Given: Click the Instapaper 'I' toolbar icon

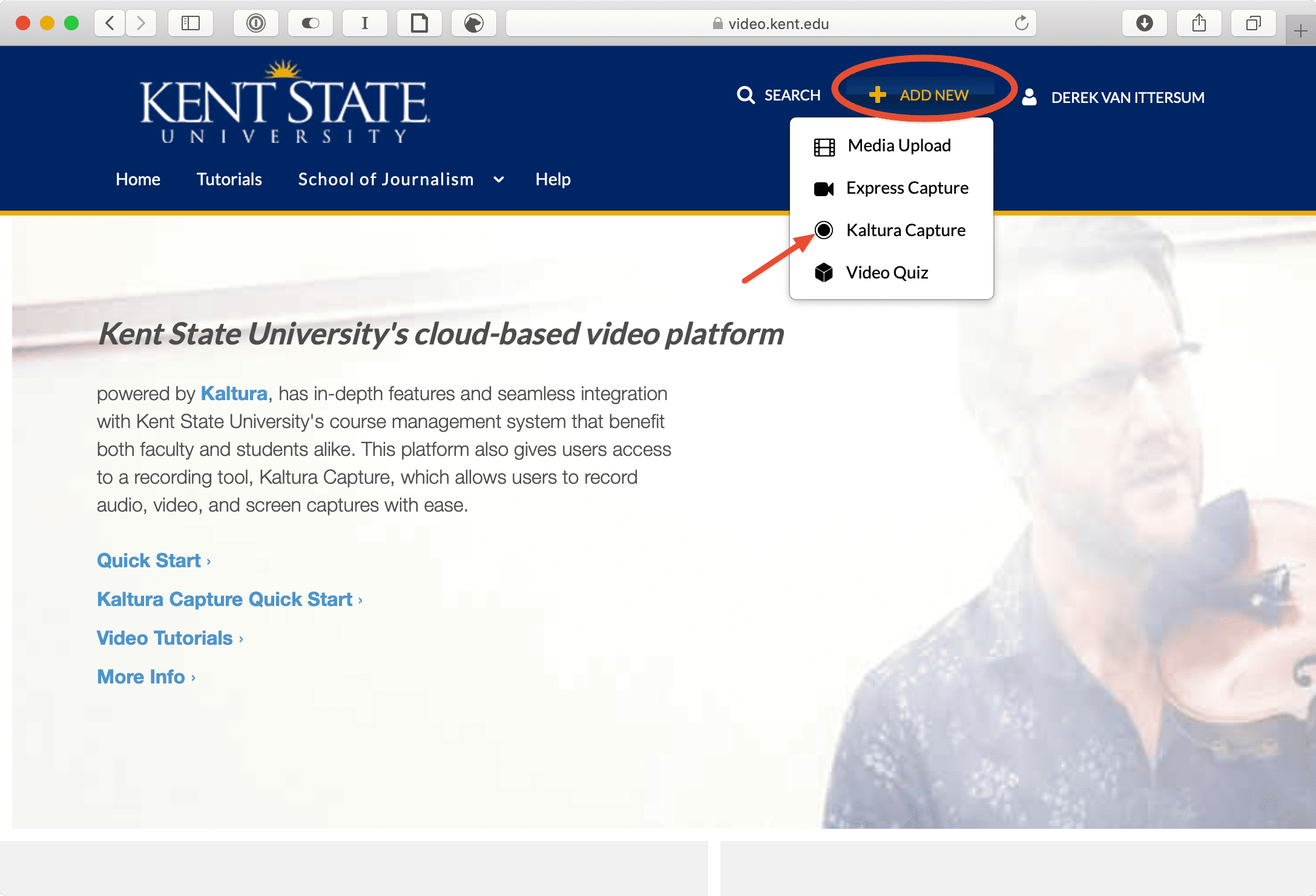Looking at the screenshot, I should click(x=365, y=24).
